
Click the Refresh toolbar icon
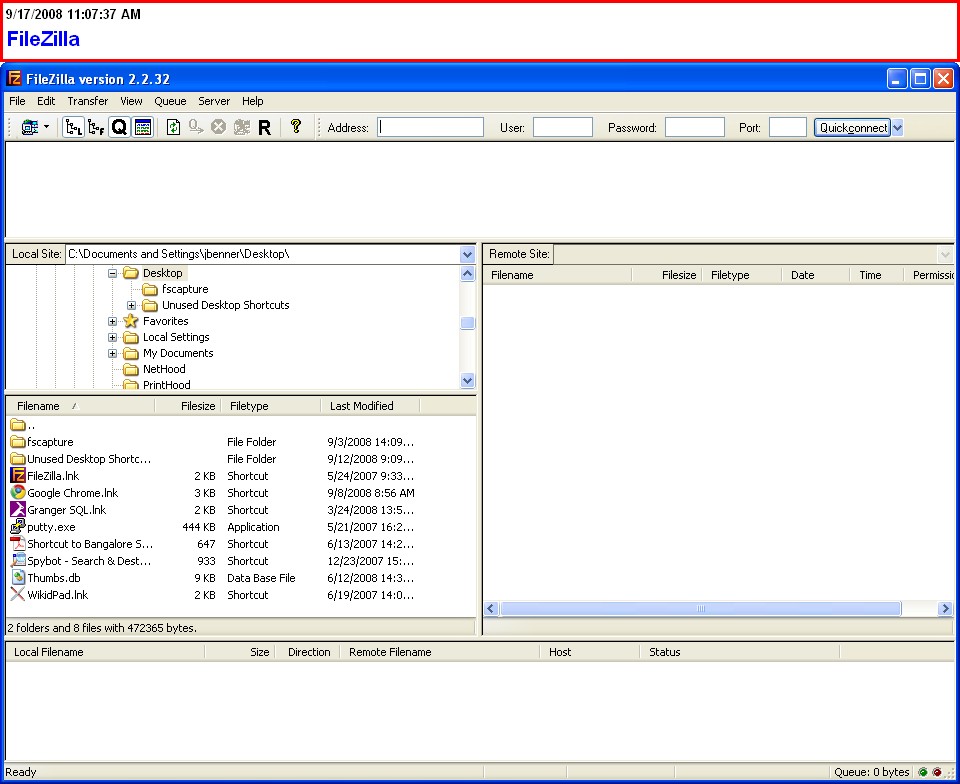(x=173, y=127)
